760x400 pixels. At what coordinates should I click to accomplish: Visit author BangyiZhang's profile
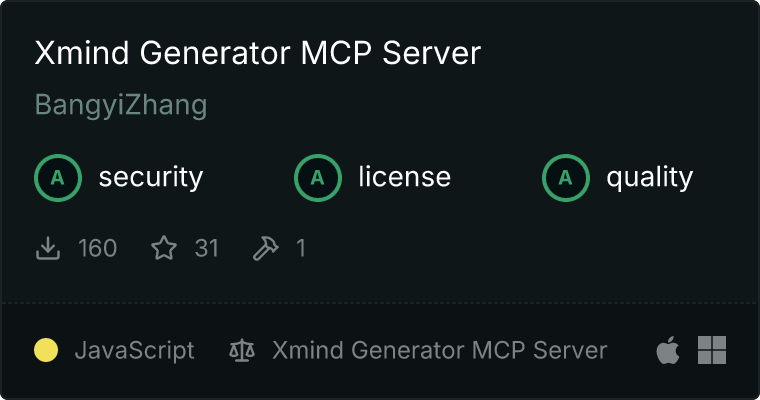pyautogui.click(x=121, y=105)
